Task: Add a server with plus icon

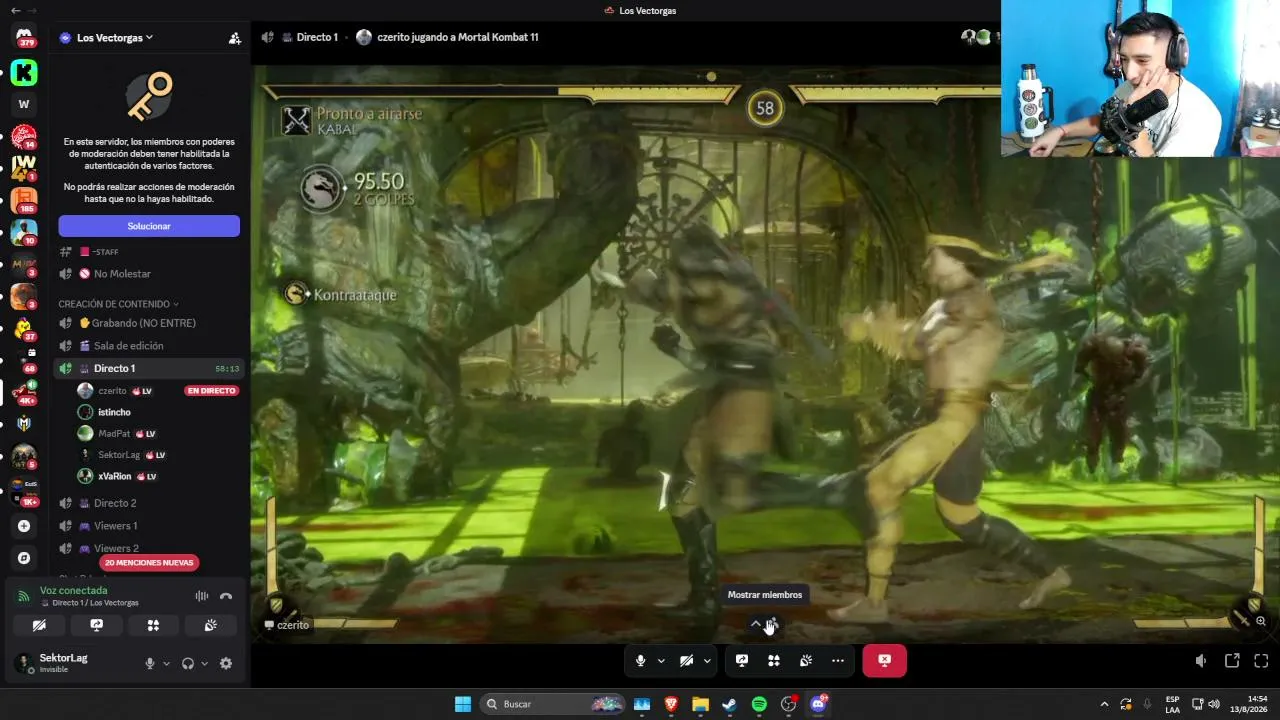Action: point(24,526)
